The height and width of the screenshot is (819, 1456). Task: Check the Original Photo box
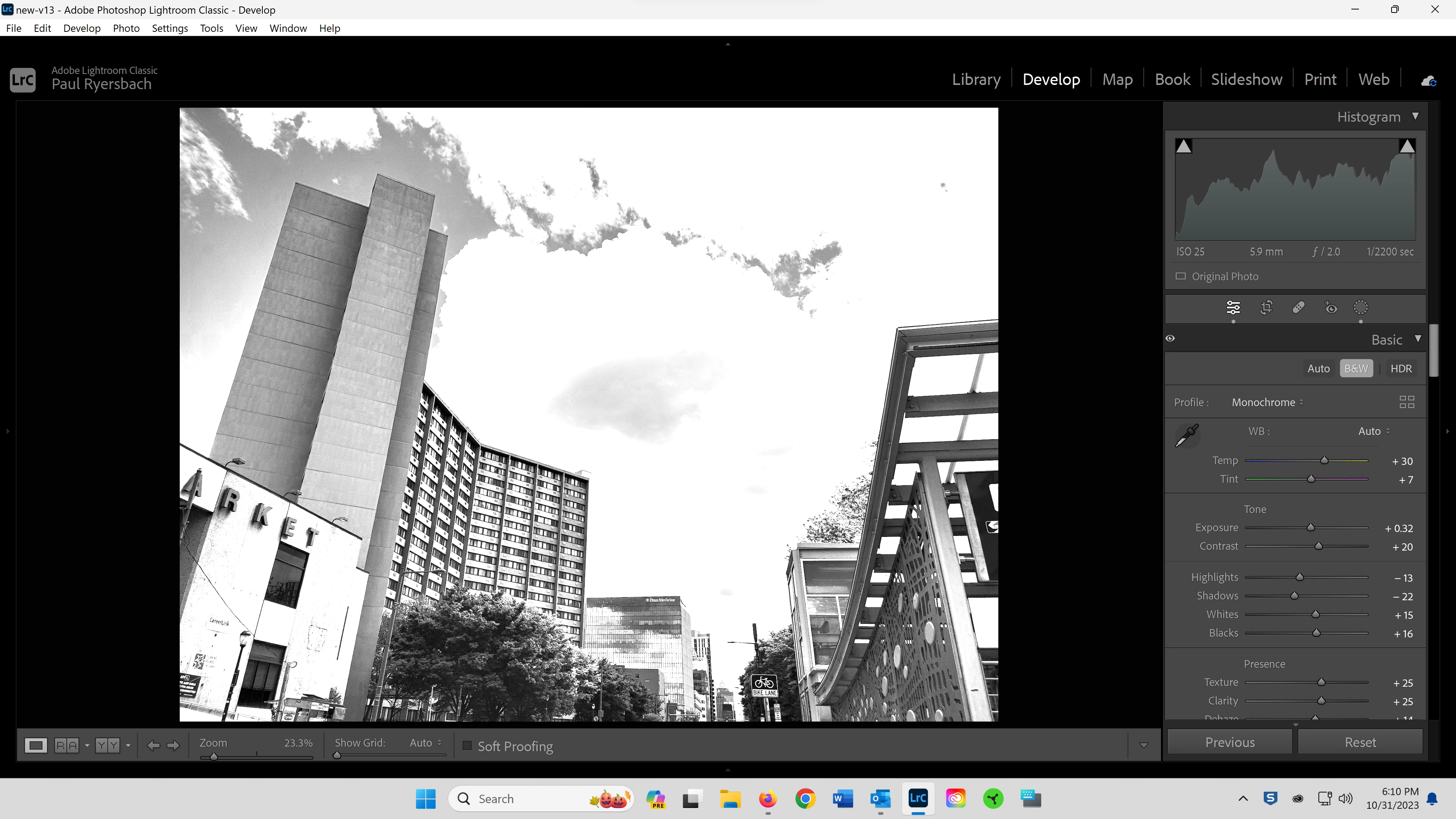click(1181, 276)
